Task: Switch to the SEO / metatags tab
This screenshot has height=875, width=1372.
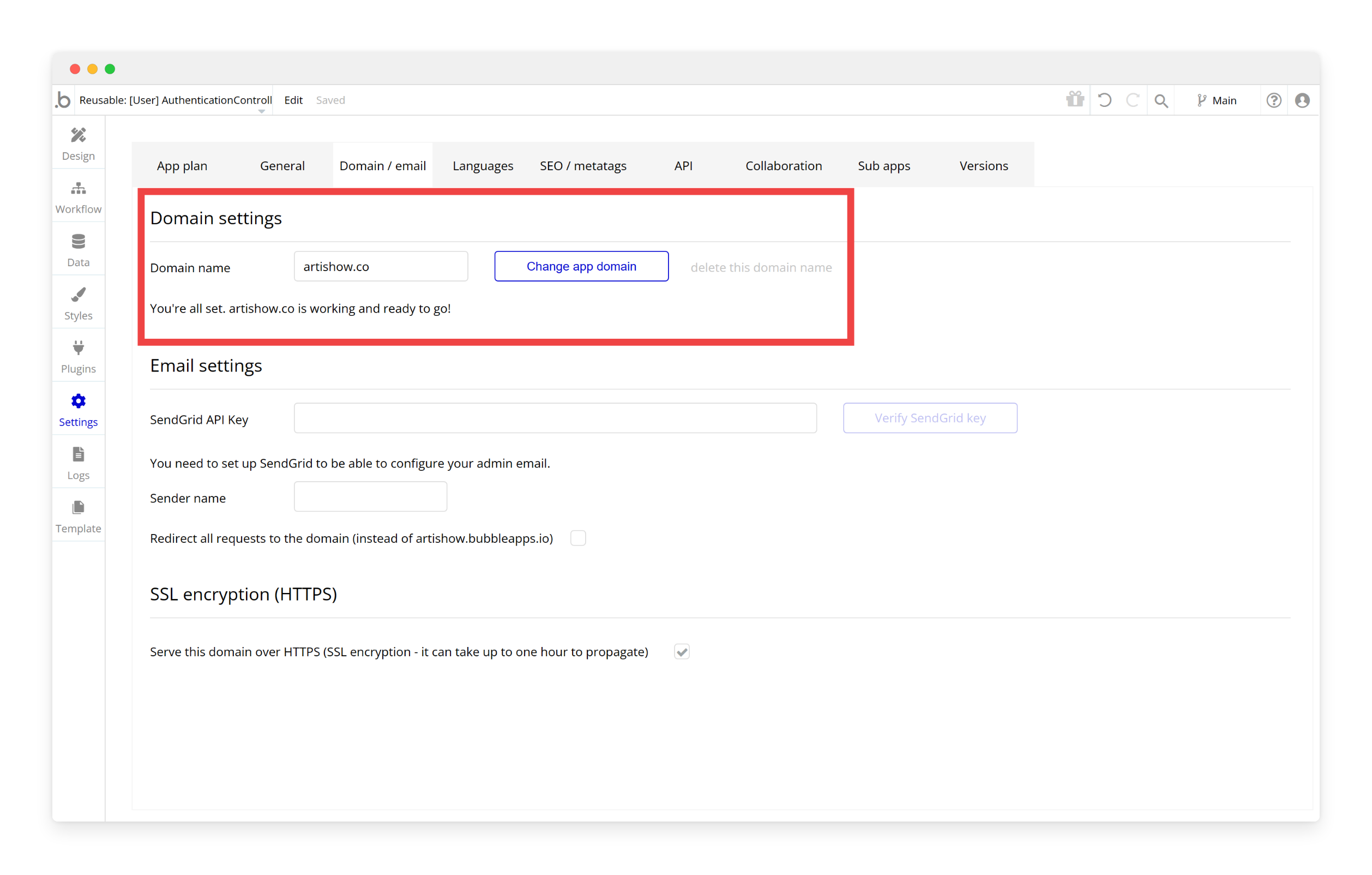Action: [x=583, y=166]
